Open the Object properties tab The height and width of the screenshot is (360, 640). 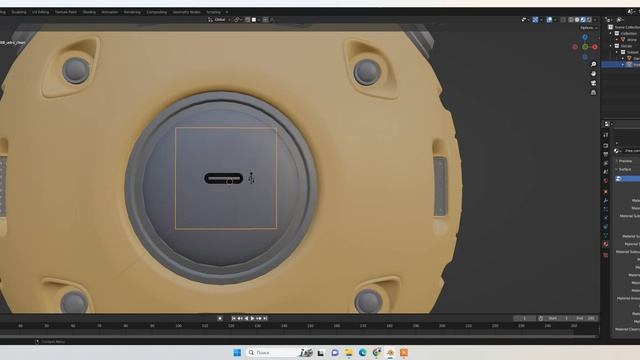(606, 191)
